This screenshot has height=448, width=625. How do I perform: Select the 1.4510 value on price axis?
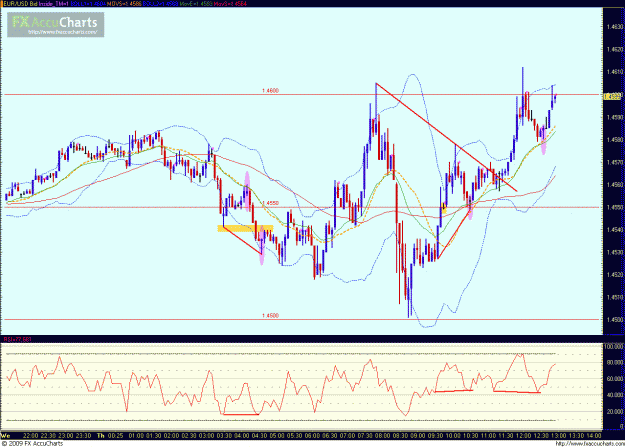(x=614, y=297)
